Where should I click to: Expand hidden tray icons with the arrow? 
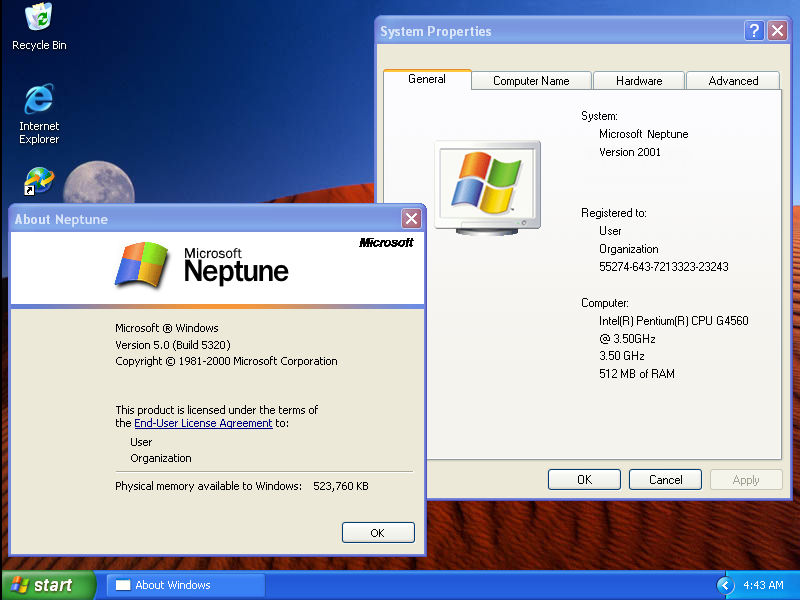[x=726, y=585]
